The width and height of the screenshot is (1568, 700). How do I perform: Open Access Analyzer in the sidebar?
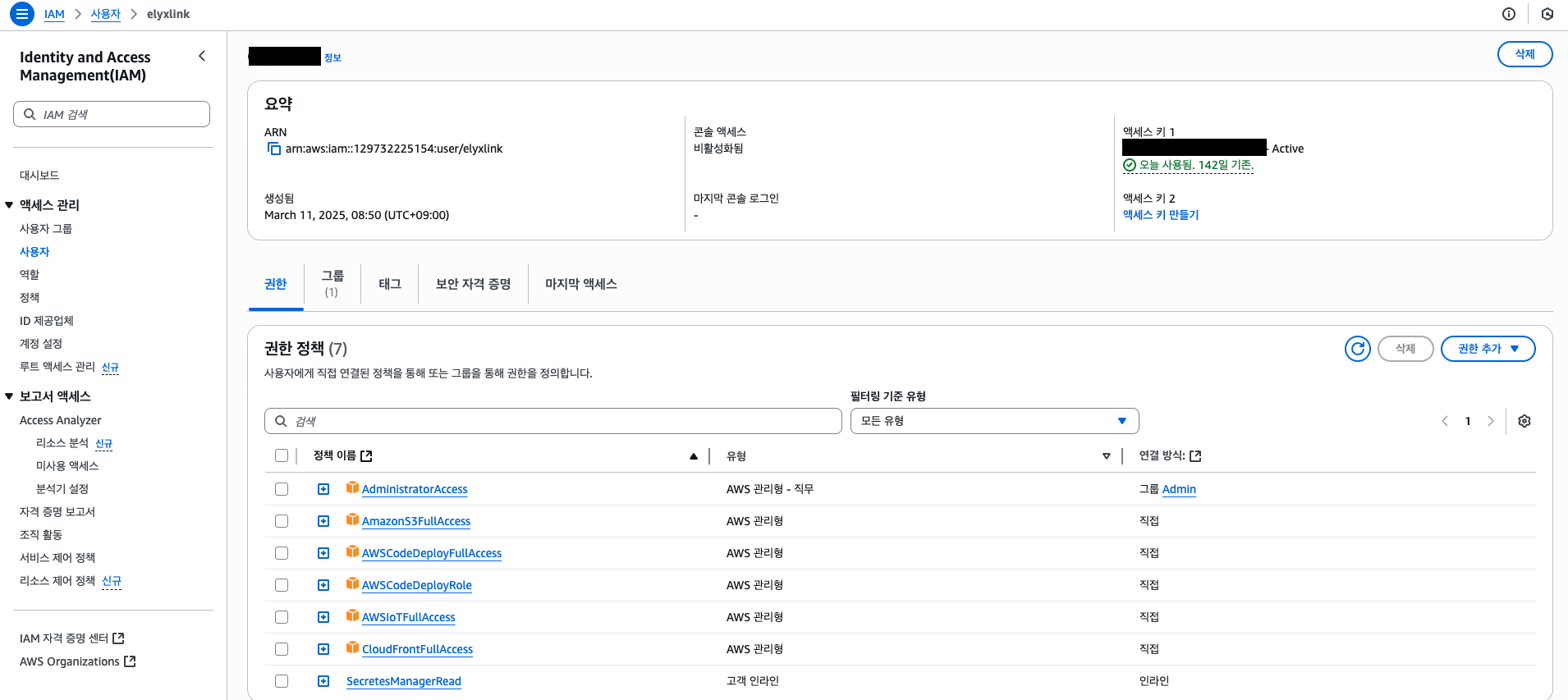(x=61, y=420)
